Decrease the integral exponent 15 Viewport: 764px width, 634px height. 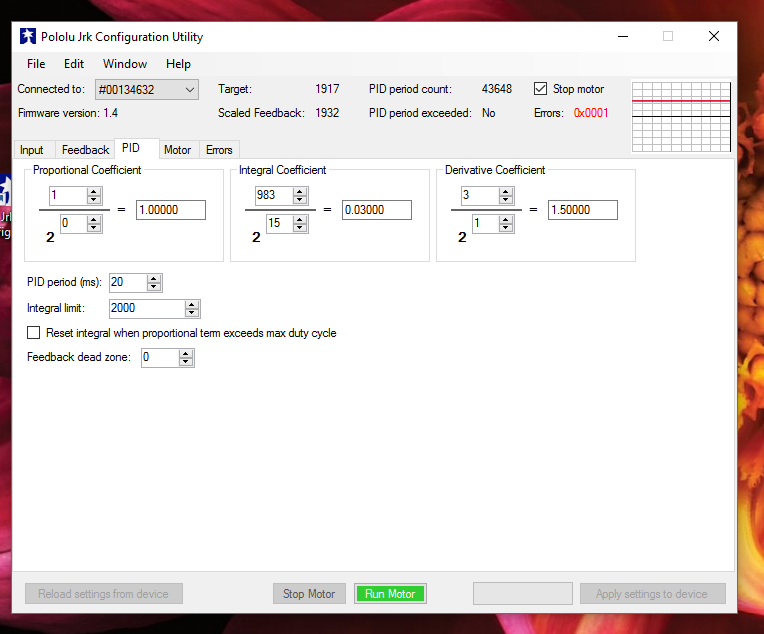[300, 228]
